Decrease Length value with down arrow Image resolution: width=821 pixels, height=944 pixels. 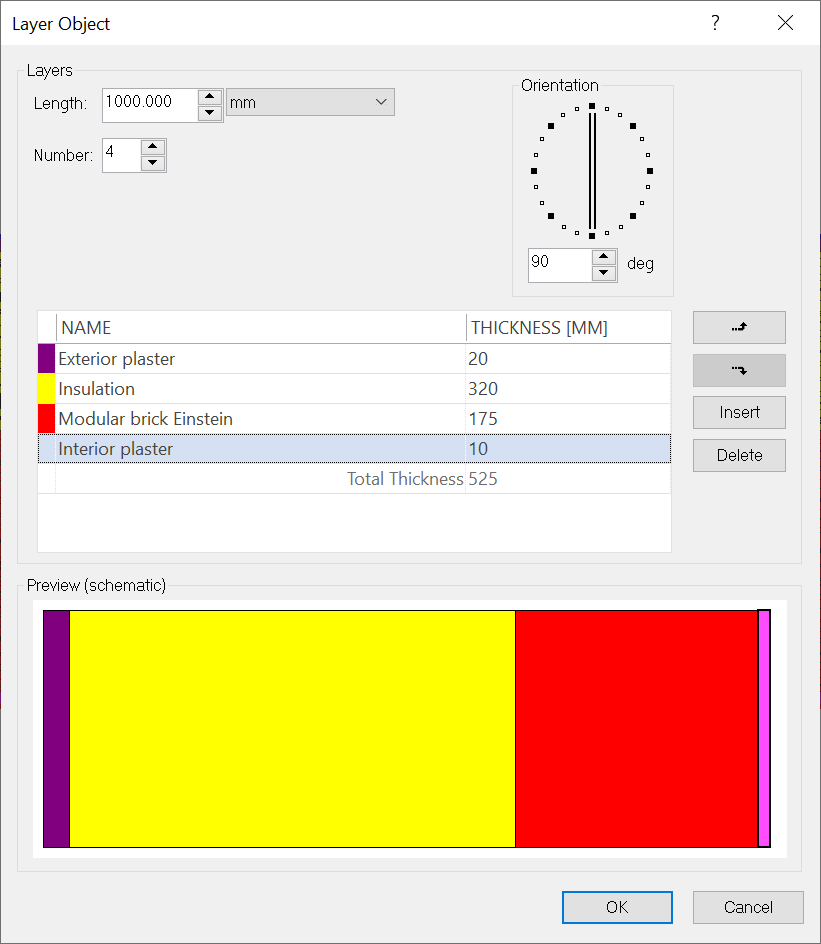[x=209, y=113]
